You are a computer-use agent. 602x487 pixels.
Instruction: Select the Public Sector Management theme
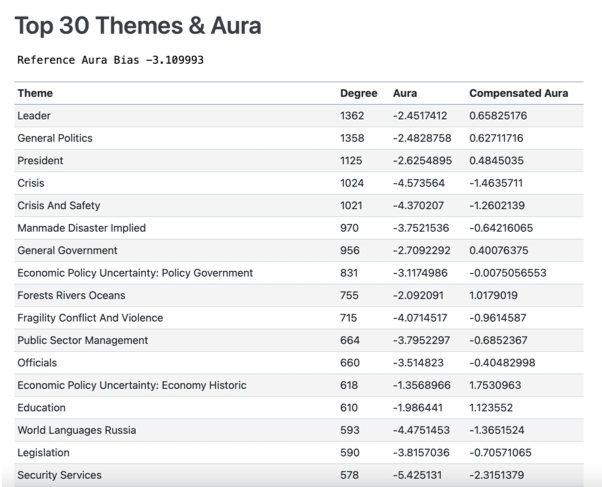[82, 340]
